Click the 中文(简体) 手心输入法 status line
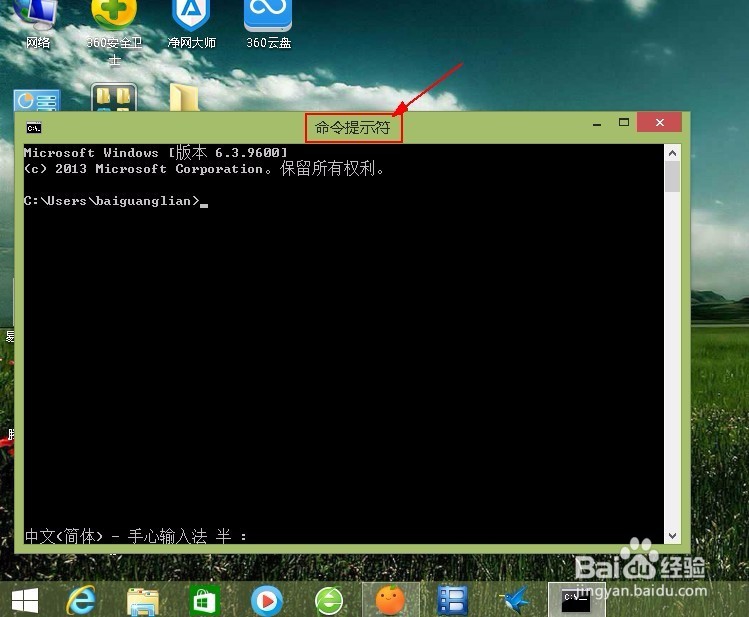This screenshot has height=617, width=749. click(136, 536)
